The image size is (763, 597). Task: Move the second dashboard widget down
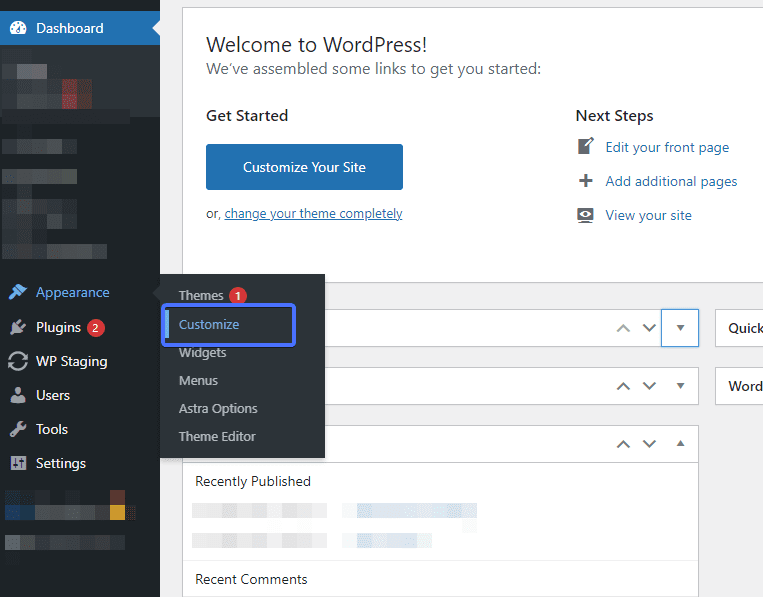(649, 386)
